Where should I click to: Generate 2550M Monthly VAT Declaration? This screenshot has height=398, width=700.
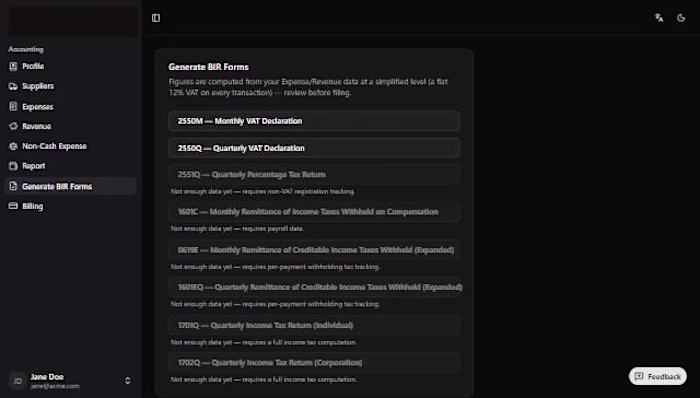click(x=314, y=121)
